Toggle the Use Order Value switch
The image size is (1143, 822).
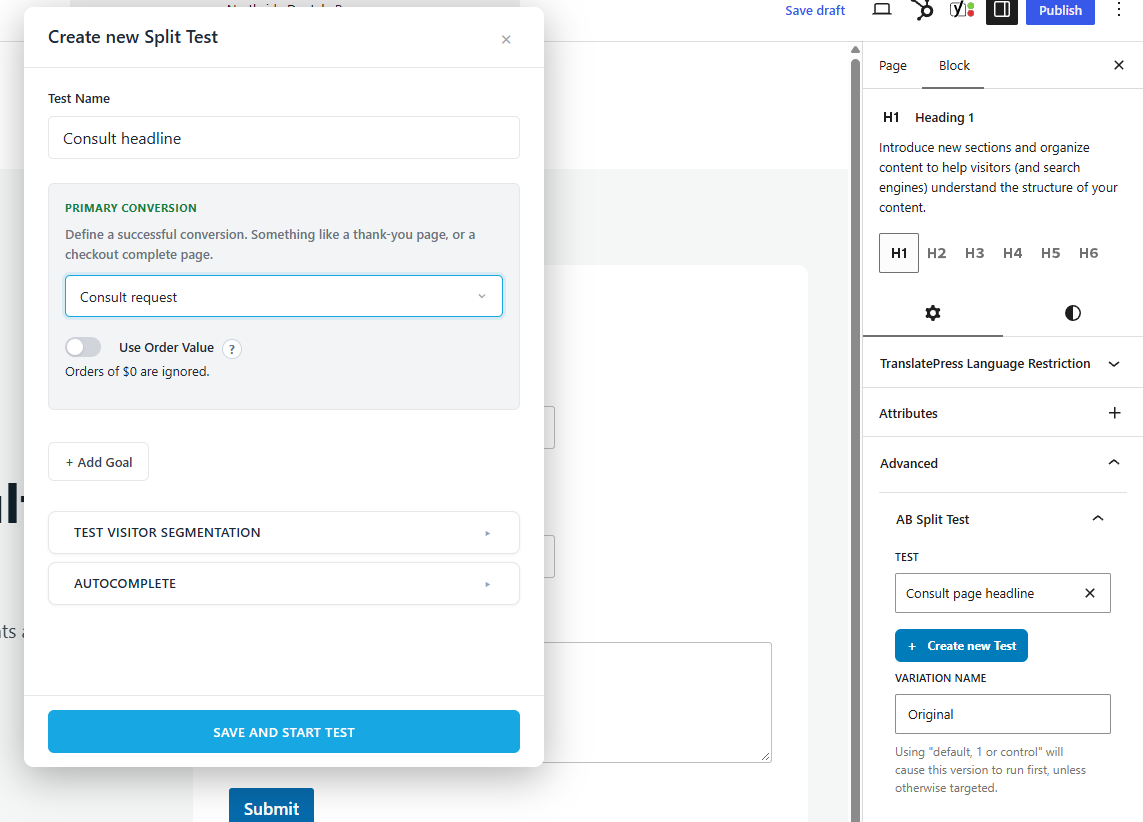(83, 347)
